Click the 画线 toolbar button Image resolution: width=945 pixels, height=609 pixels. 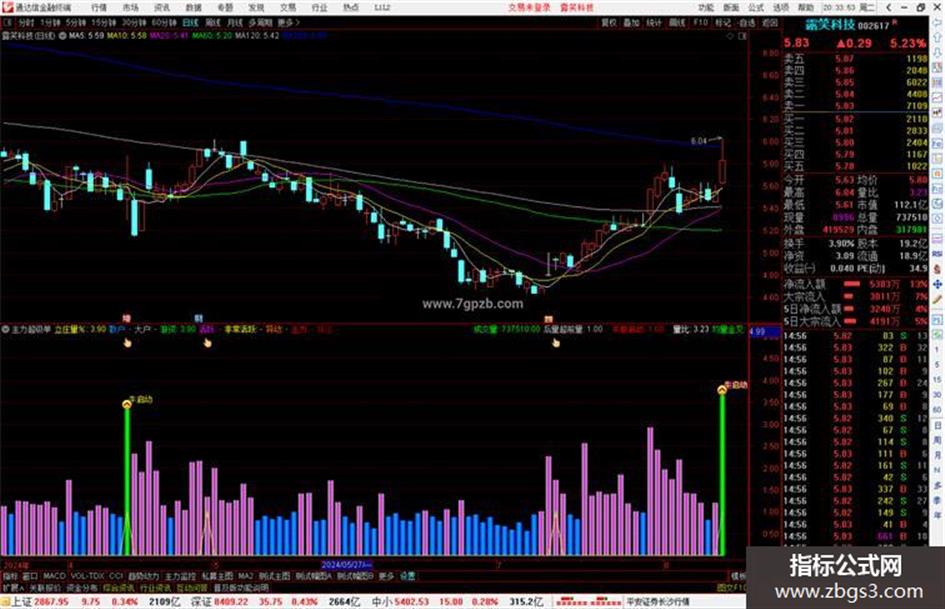pos(677,23)
